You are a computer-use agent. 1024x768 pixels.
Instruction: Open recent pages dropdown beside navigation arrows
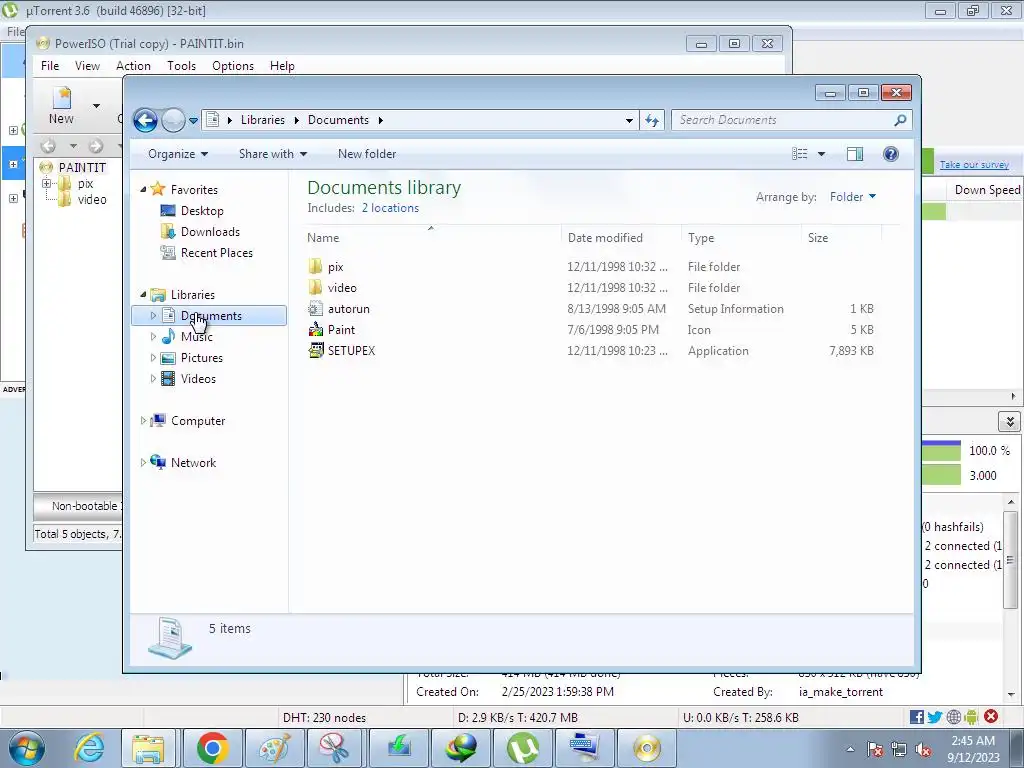pyautogui.click(x=193, y=121)
